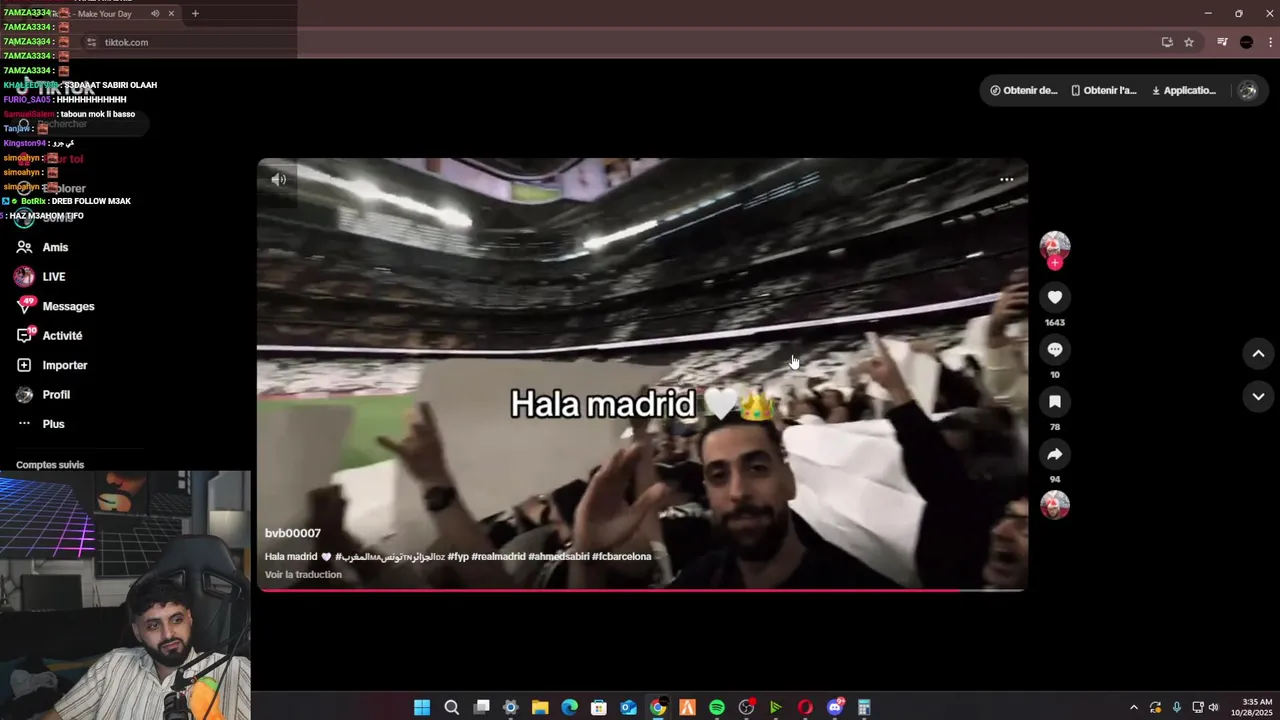Open Amis in the sidebar

point(42,247)
